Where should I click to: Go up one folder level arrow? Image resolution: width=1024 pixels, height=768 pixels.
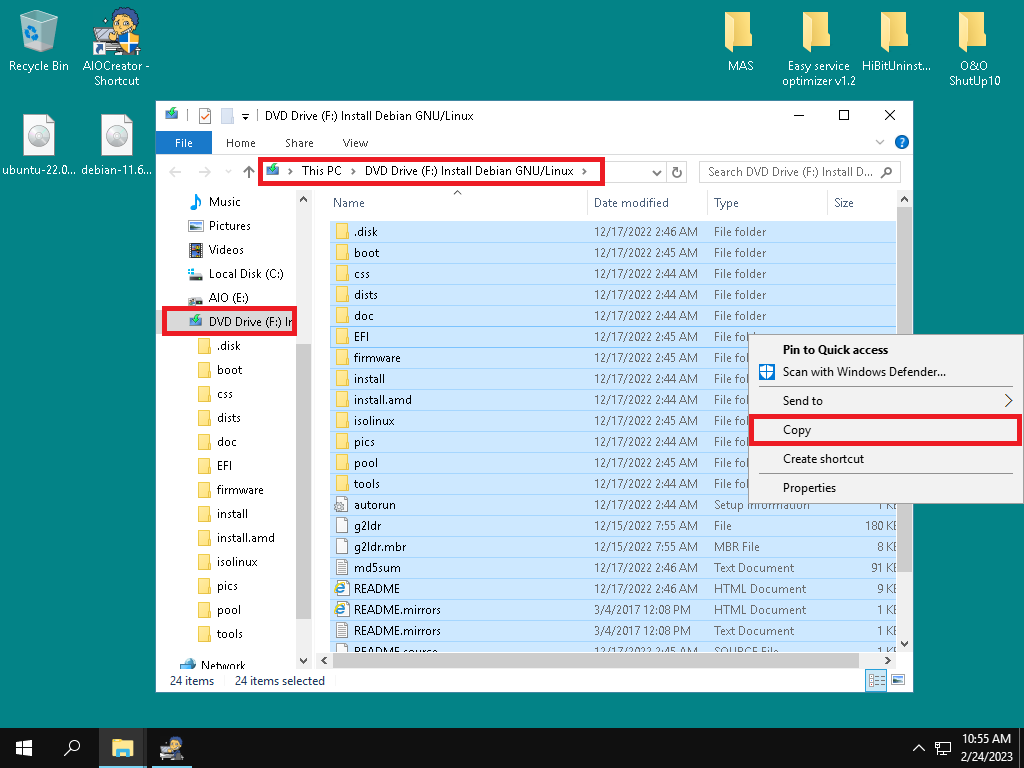click(249, 172)
